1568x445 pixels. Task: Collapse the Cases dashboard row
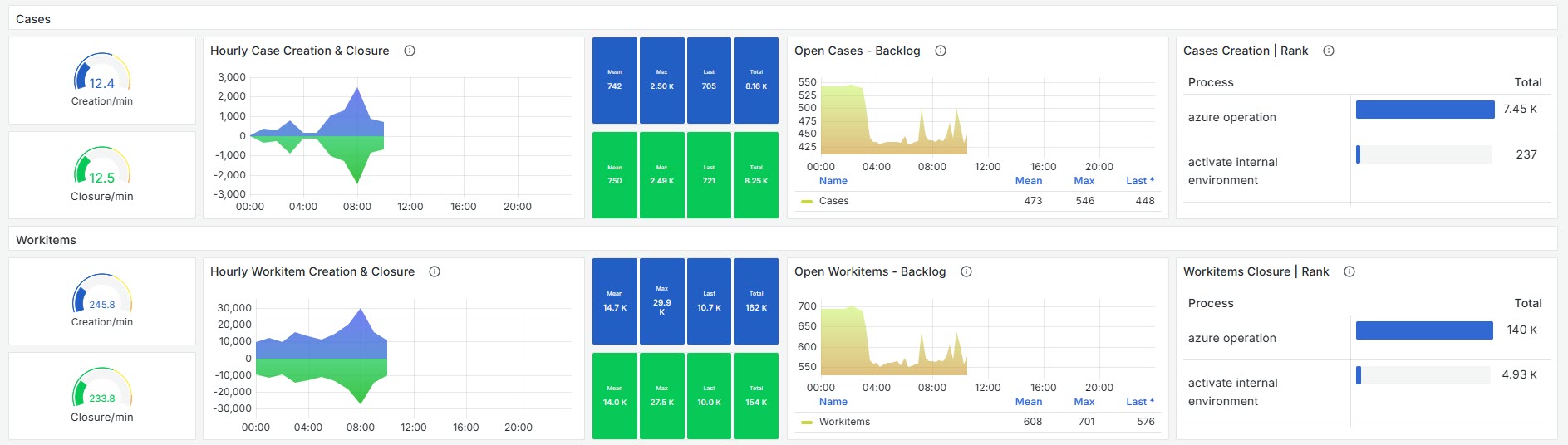(x=33, y=19)
